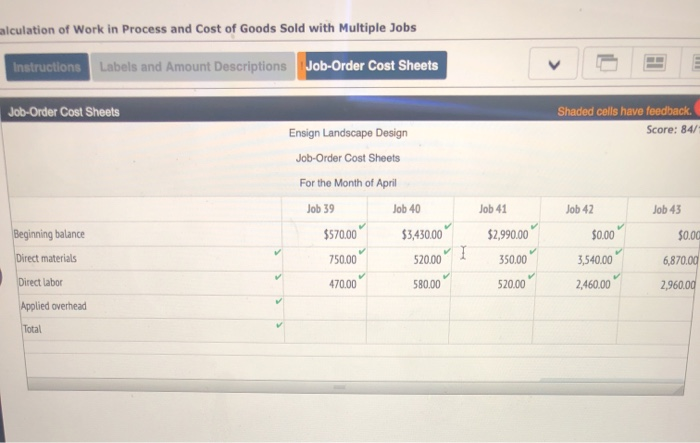Viewport: 700px width, 443px height.
Task: Click empty Job 39 Total cell
Action: click(x=325, y=331)
